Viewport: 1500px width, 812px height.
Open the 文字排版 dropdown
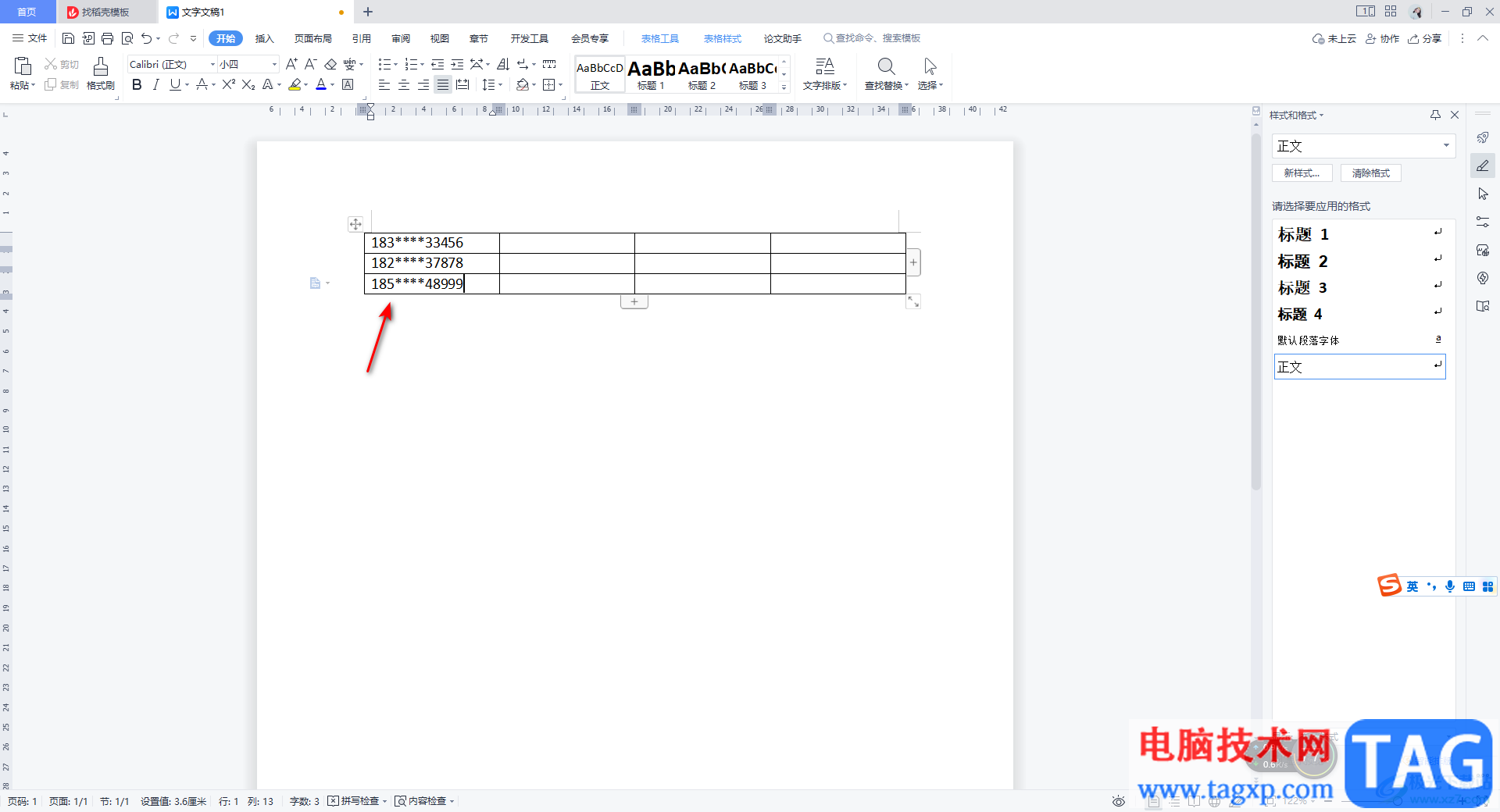pos(825,85)
